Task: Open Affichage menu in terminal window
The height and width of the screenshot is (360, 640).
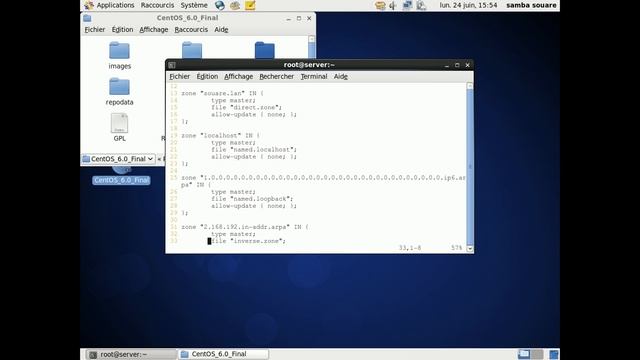Action: tap(238, 76)
